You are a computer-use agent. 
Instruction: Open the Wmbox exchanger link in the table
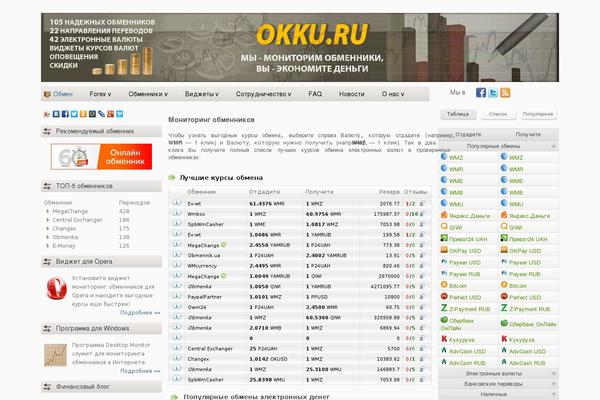[196, 214]
